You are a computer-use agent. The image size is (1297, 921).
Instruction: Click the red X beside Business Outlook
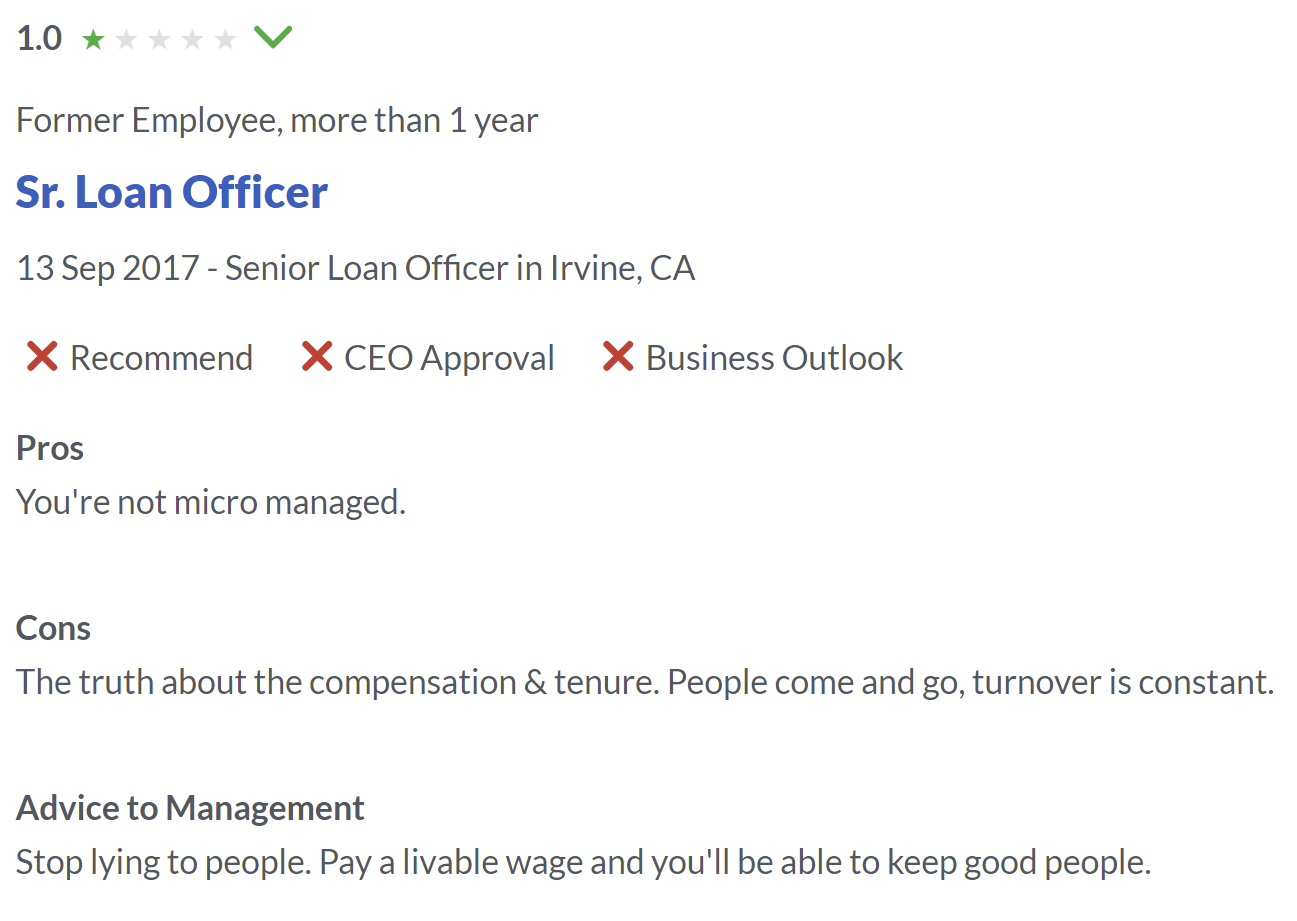pyautogui.click(x=618, y=356)
